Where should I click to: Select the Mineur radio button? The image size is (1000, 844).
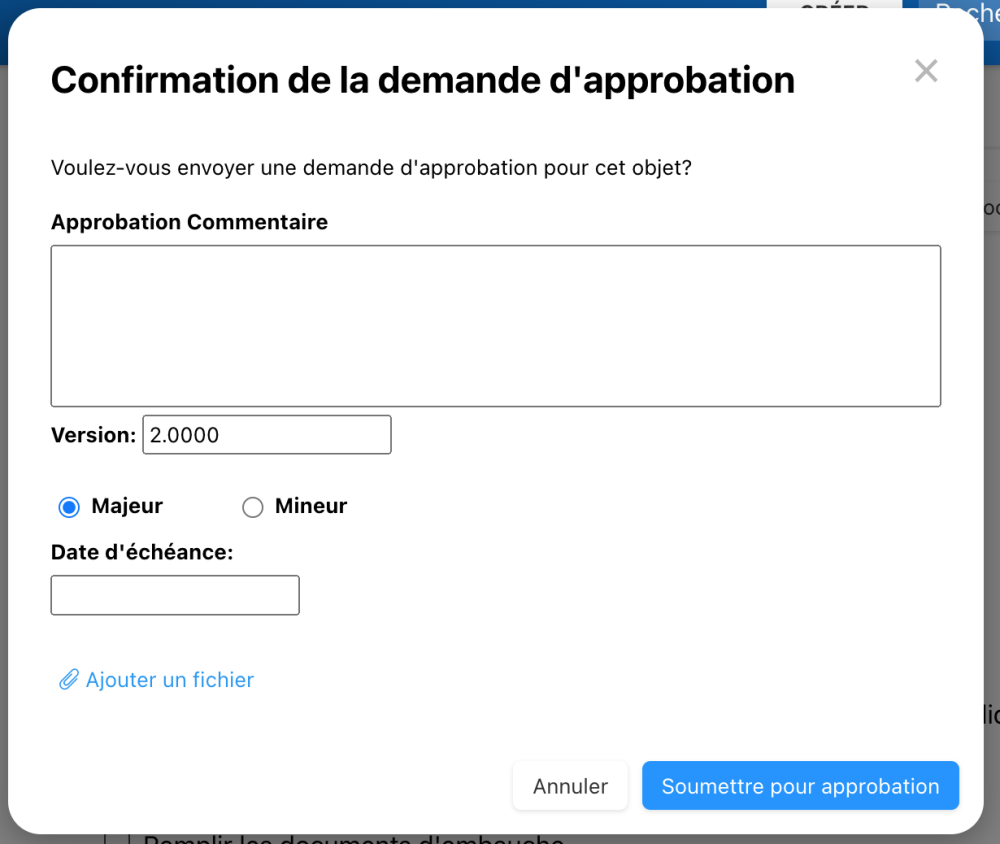pos(253,507)
